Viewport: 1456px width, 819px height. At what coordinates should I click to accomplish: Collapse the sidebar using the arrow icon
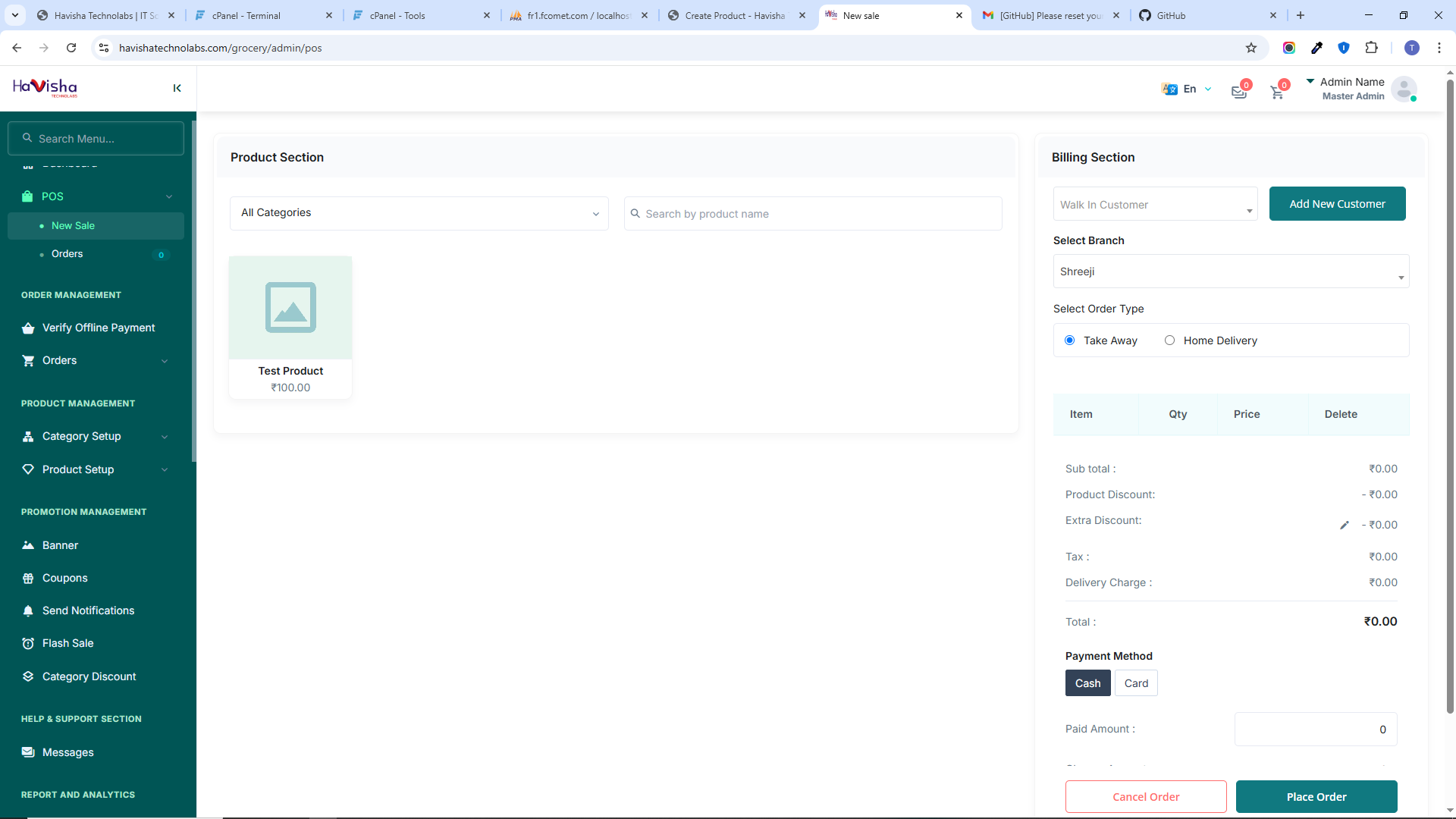(177, 88)
